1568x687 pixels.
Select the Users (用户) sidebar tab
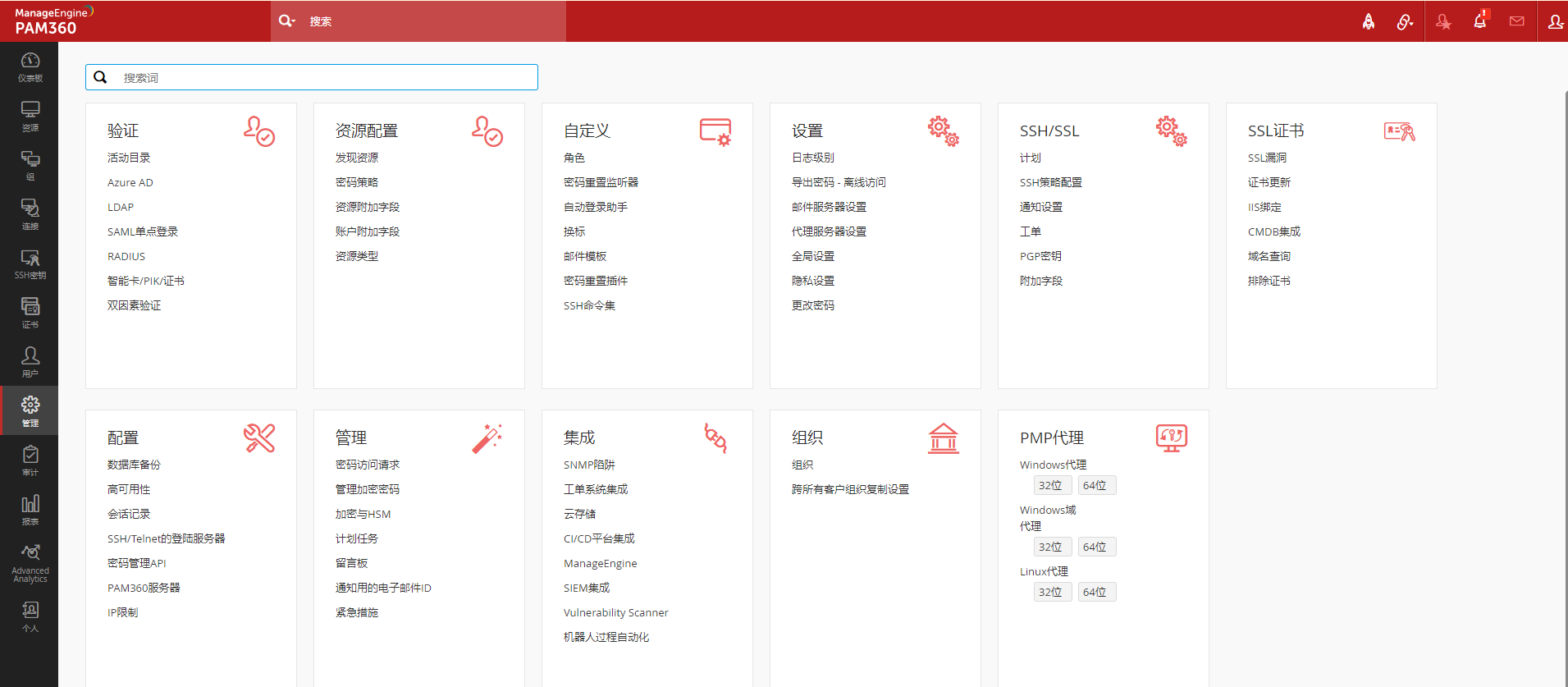pos(30,362)
